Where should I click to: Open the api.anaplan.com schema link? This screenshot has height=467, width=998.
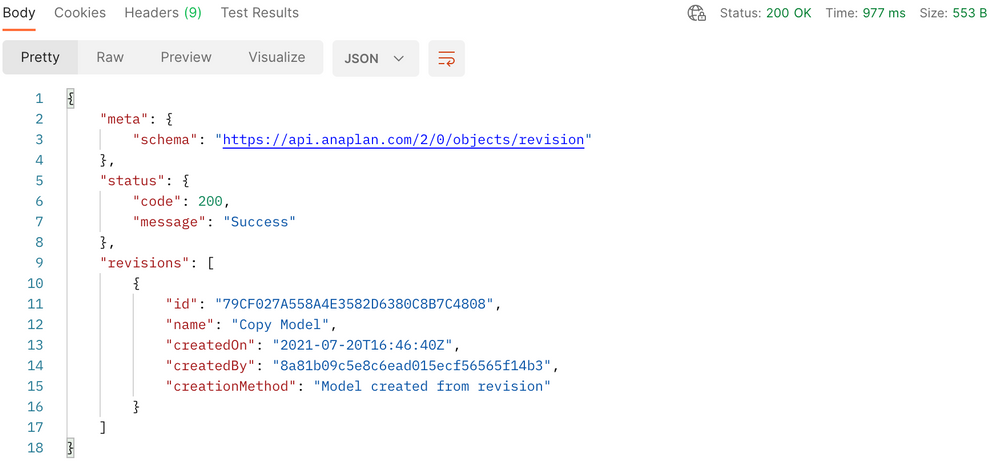point(404,139)
